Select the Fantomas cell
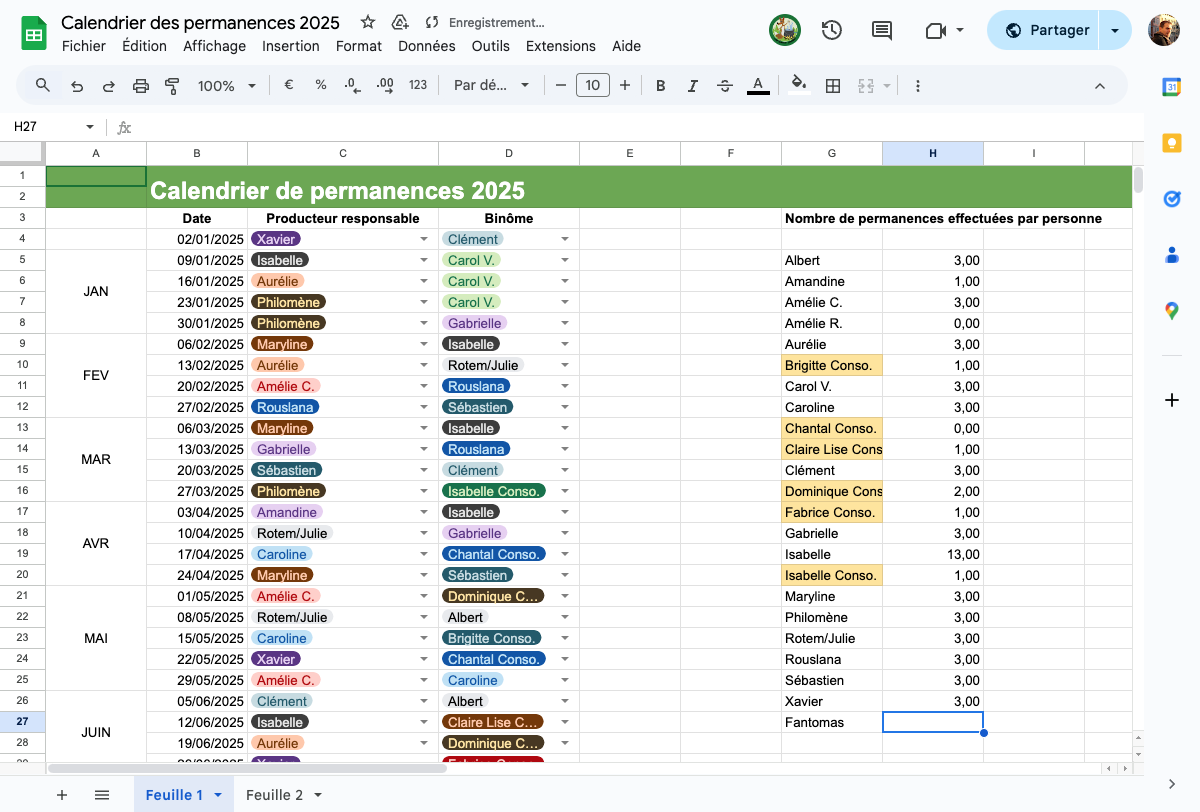This screenshot has width=1200, height=812. 832,722
